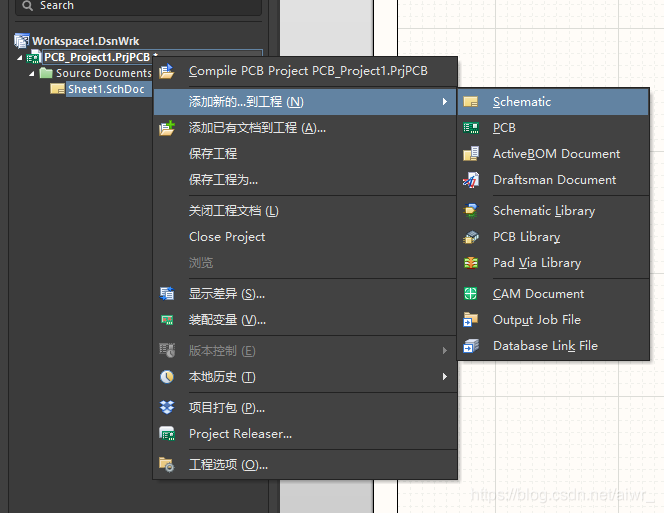Open 本地历史 (T) entry
The image size is (664, 513).
305,377
